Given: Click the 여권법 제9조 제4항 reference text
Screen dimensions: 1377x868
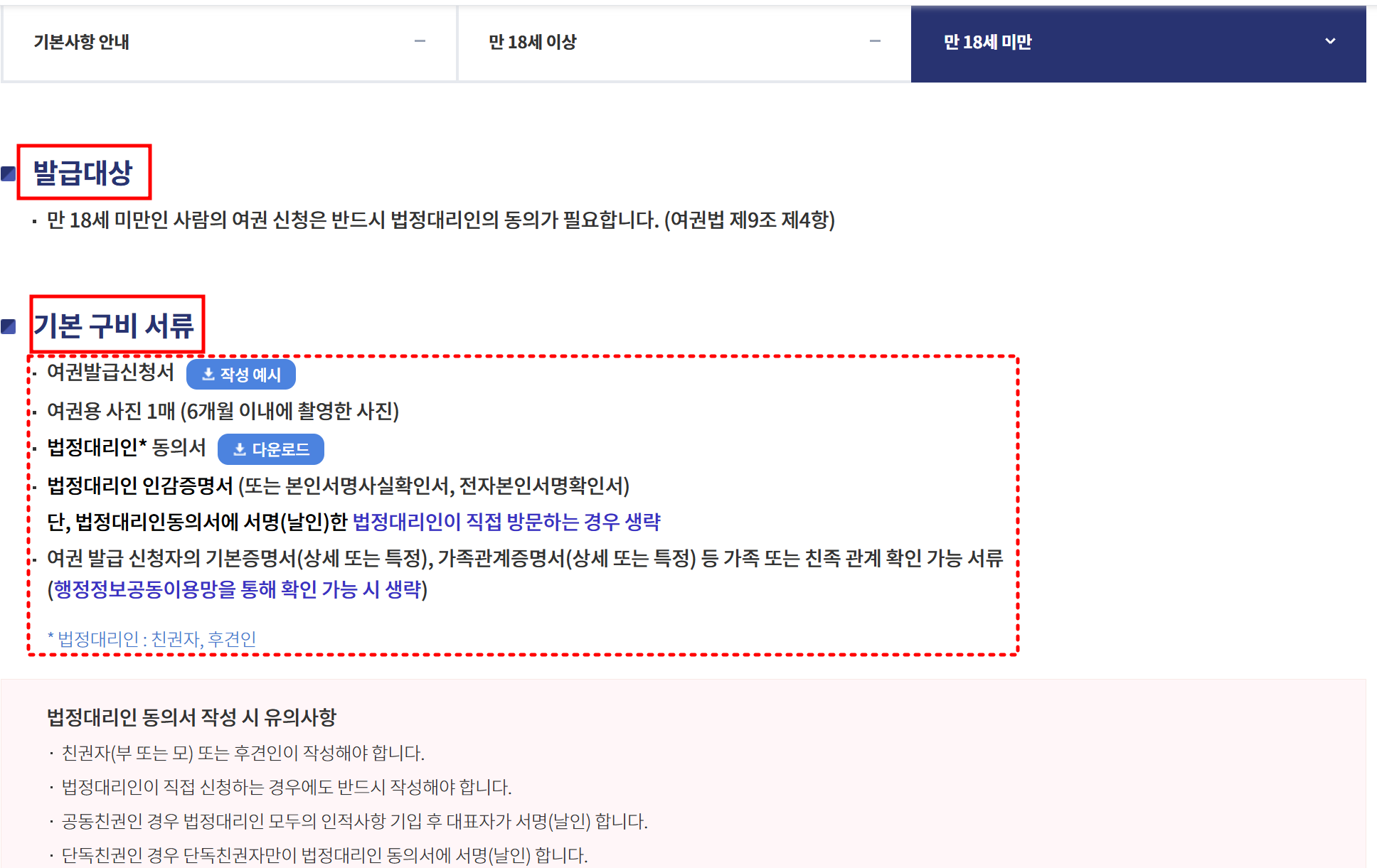Looking at the screenshot, I should pos(749,220).
